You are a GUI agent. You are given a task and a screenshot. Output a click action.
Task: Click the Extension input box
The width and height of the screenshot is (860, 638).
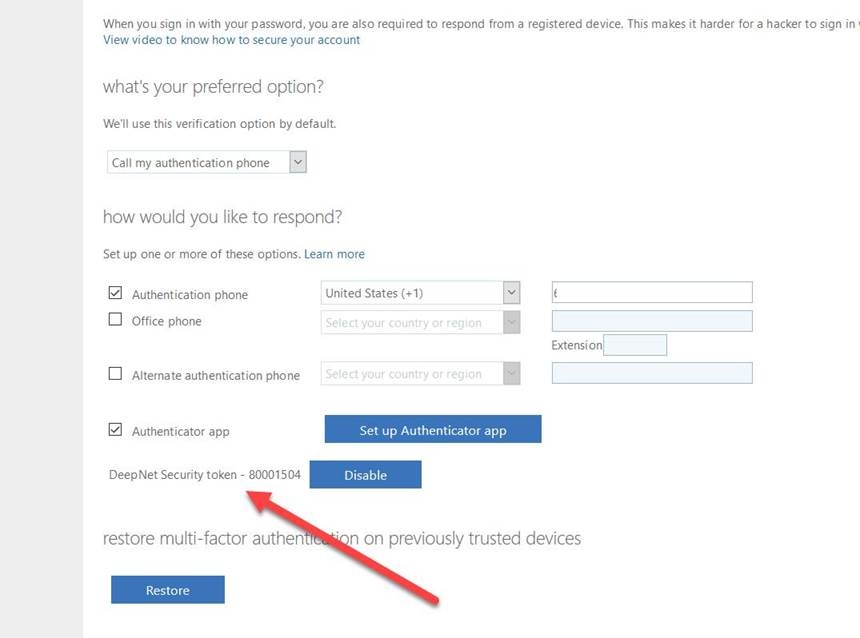pyautogui.click(x=635, y=345)
